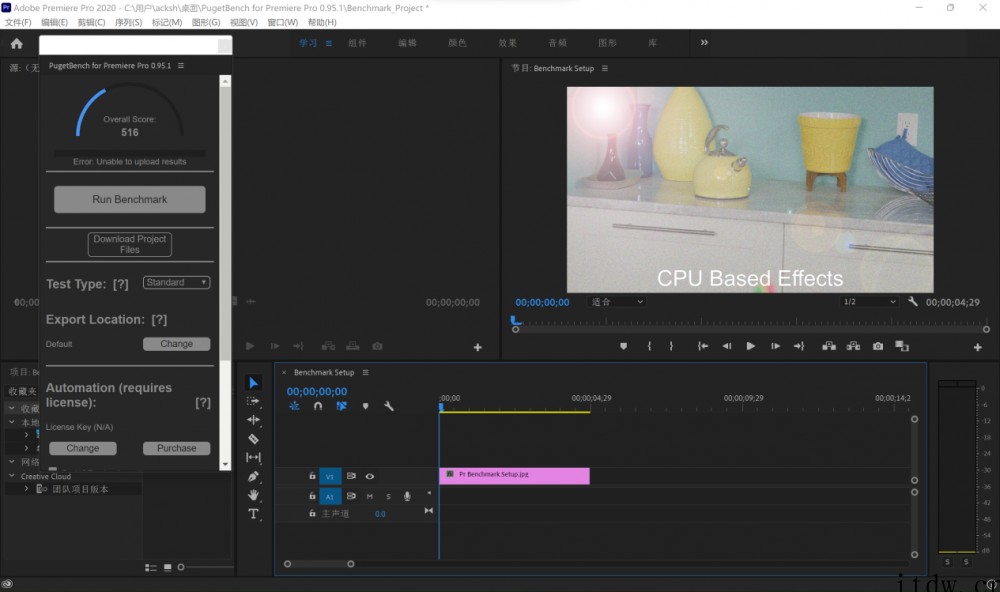The height and width of the screenshot is (592, 1000).
Task: Toggle V1 track output eye
Action: point(369,476)
